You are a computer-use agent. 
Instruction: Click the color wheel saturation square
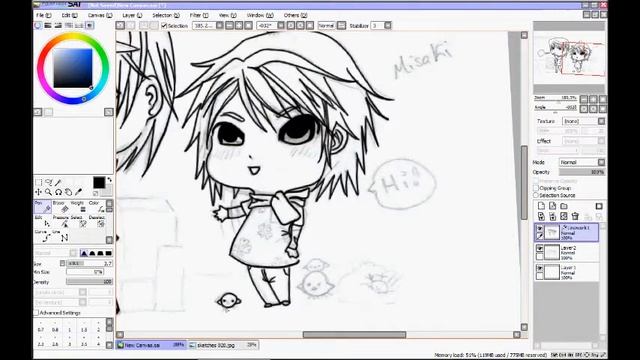73,68
